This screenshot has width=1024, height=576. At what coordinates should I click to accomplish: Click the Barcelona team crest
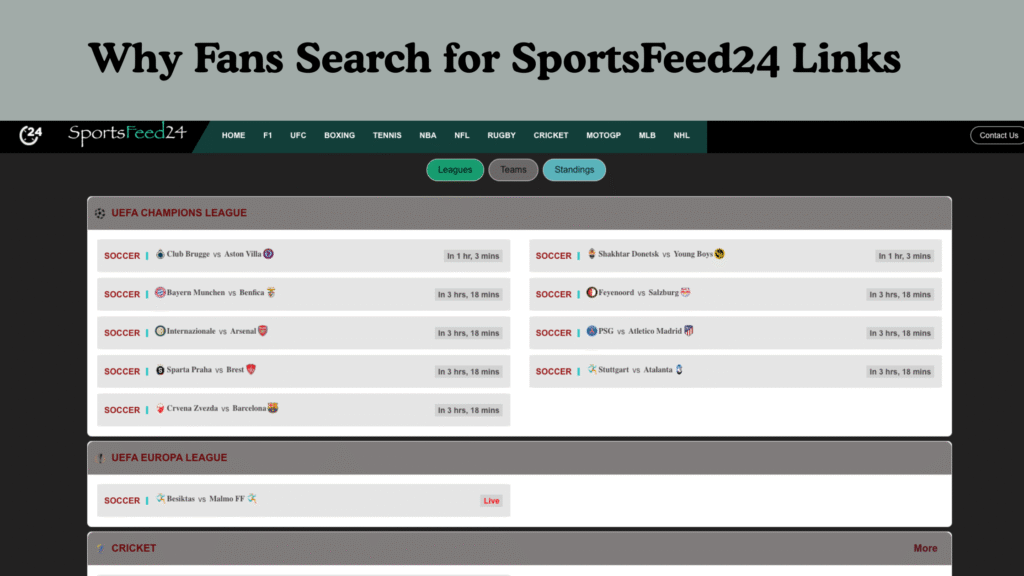[x=273, y=408]
